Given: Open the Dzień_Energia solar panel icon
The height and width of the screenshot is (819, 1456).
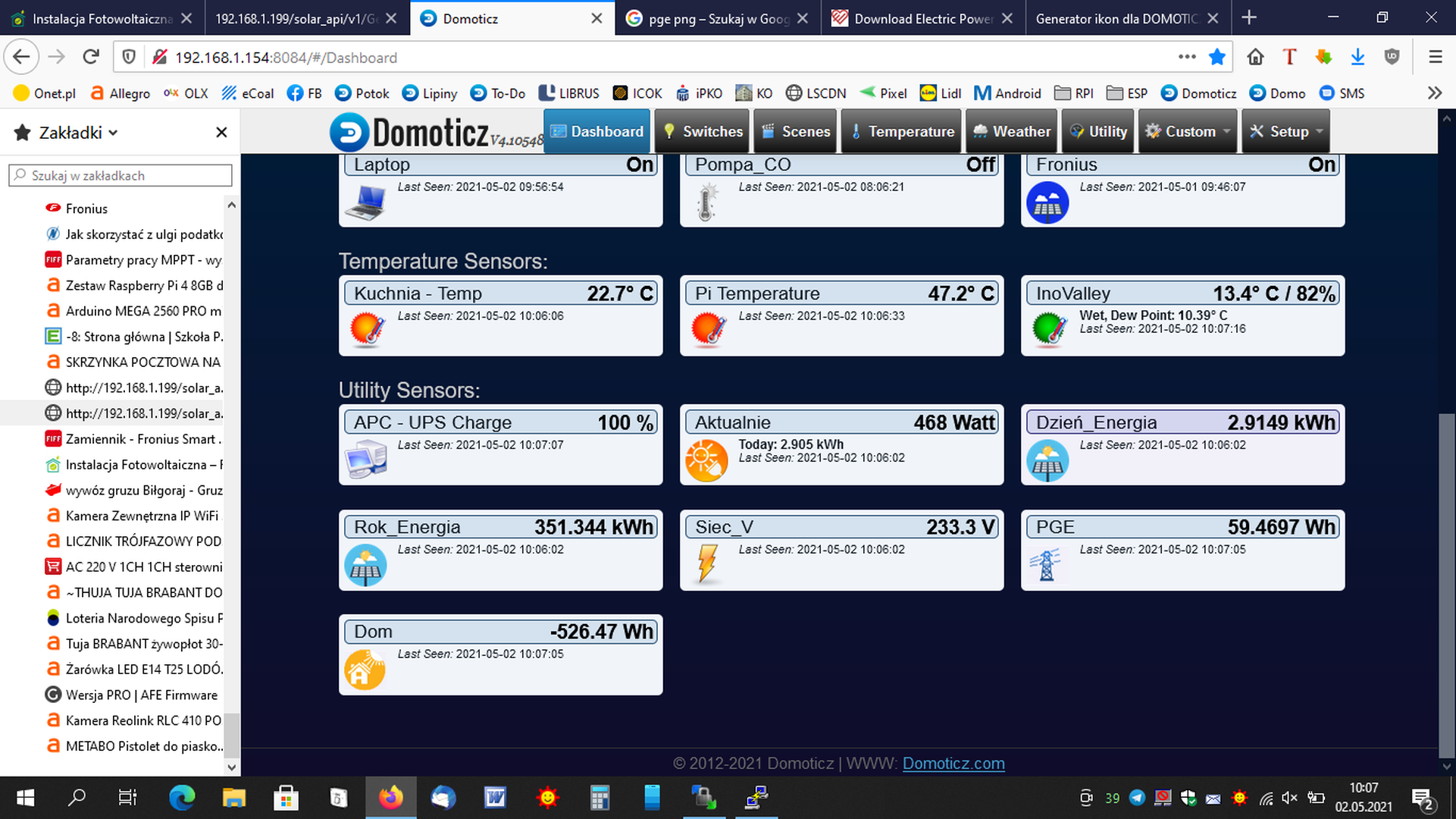Looking at the screenshot, I should pyautogui.click(x=1047, y=460).
